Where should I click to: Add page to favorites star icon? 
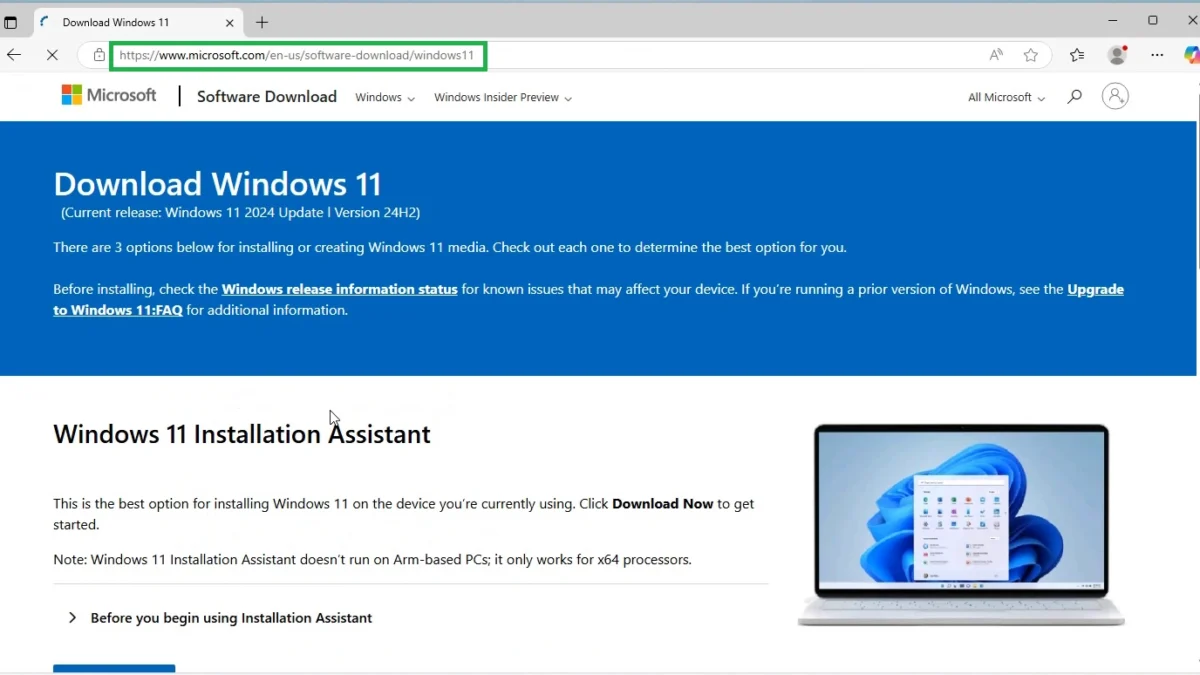[1031, 55]
